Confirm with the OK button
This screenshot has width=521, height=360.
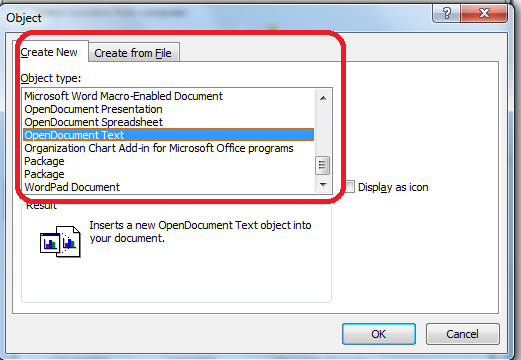pyautogui.click(x=379, y=334)
